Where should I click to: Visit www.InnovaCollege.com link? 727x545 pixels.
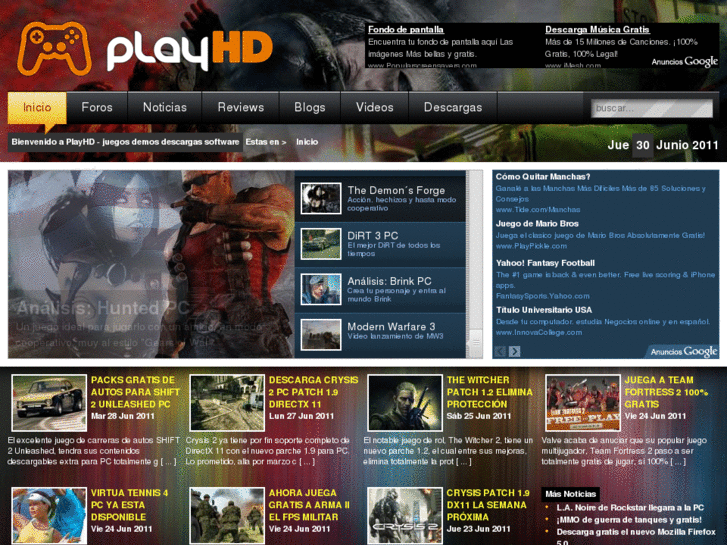(x=539, y=332)
